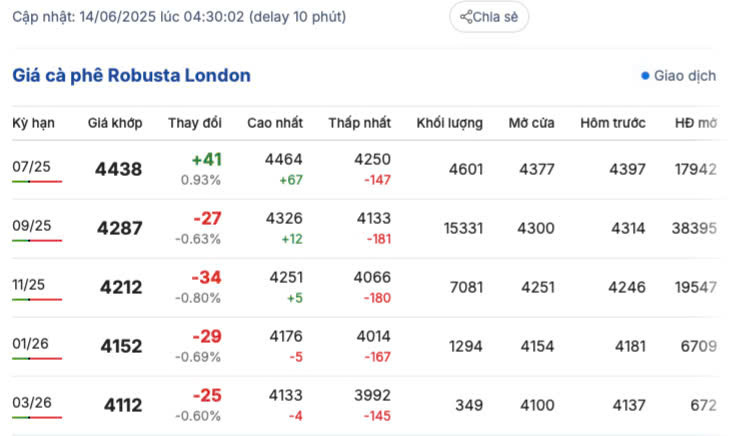Click the Thay đổi column header
The width and height of the screenshot is (733, 436).
click(195, 123)
